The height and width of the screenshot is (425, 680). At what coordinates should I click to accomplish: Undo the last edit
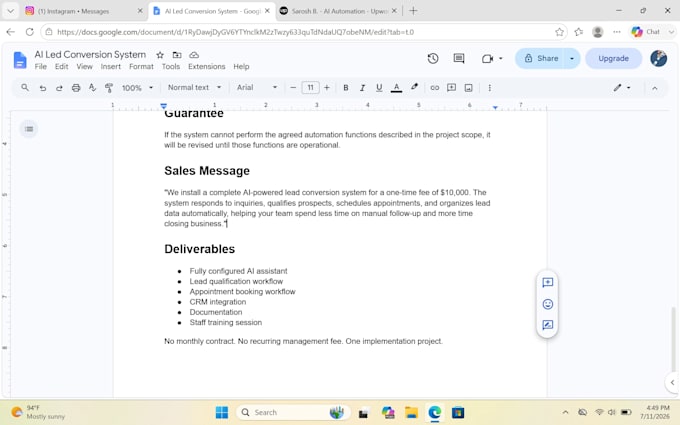[42, 88]
